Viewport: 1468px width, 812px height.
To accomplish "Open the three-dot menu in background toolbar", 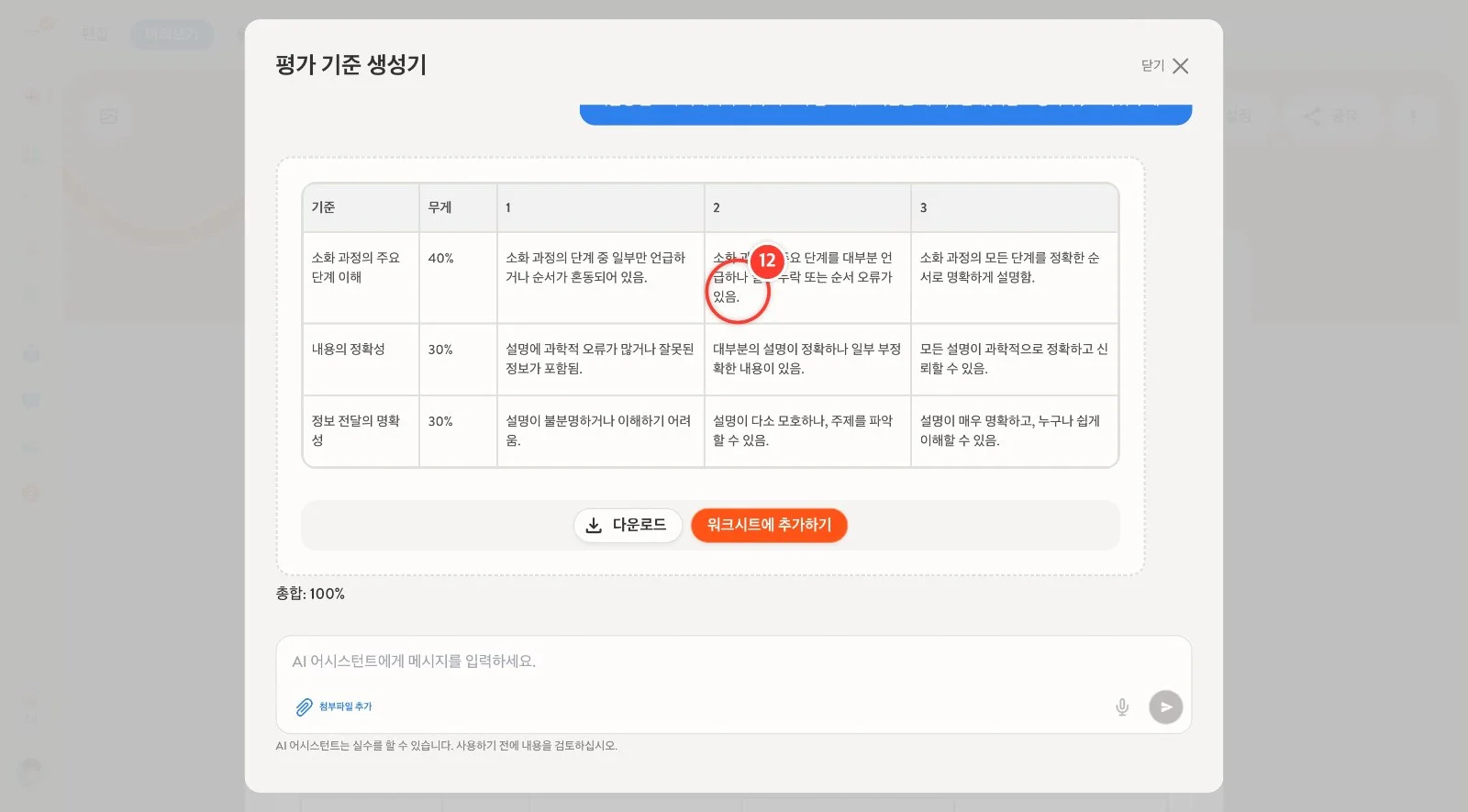I will click(1413, 117).
